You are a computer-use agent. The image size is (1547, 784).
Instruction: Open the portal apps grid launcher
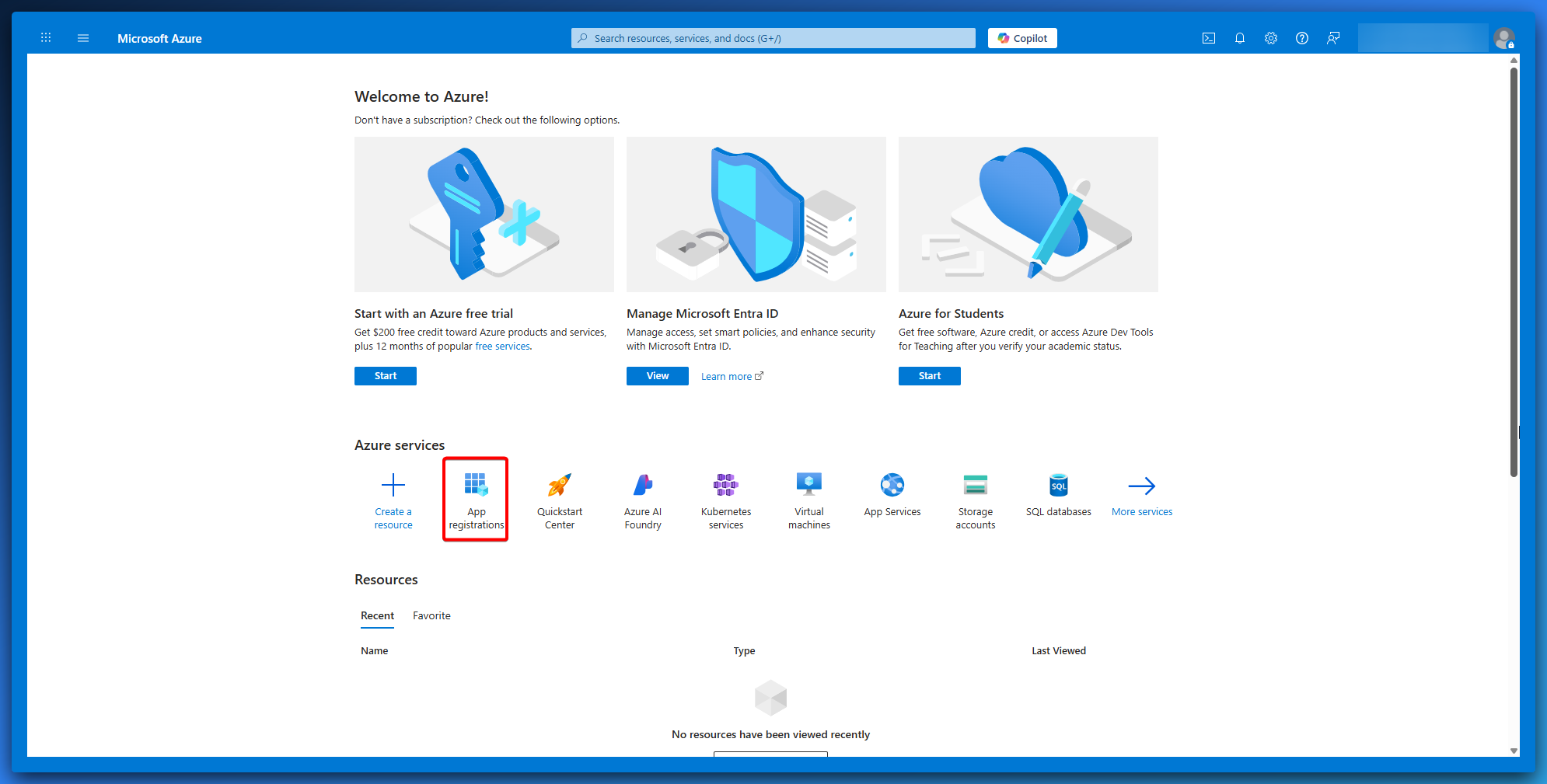[46, 38]
